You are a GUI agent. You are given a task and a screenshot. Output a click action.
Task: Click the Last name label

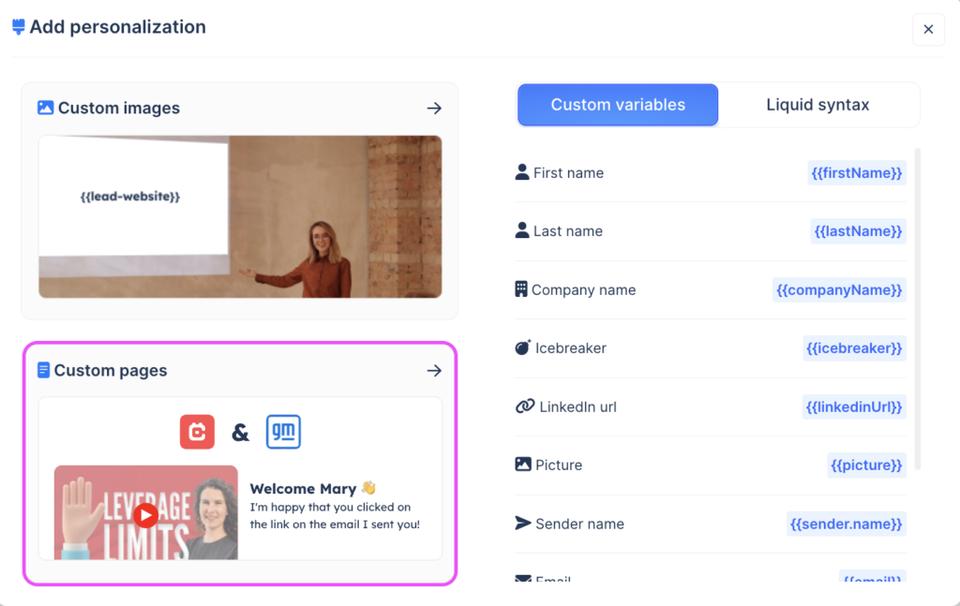pos(568,231)
